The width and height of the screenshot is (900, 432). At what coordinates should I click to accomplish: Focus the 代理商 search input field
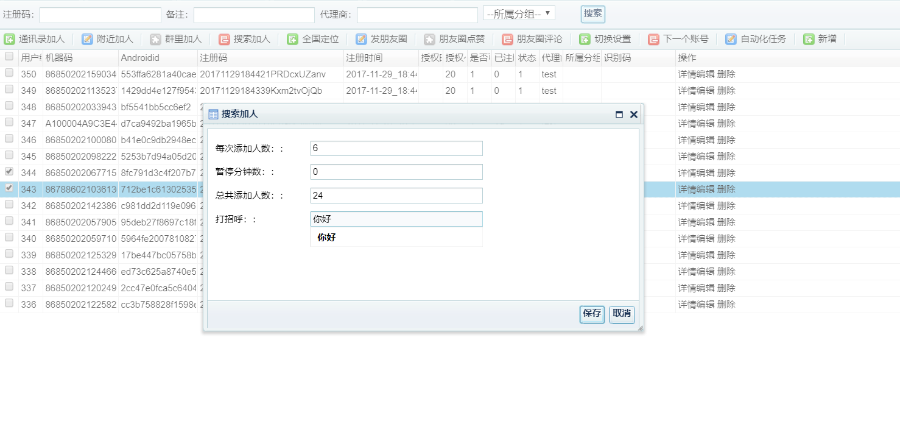(x=417, y=14)
